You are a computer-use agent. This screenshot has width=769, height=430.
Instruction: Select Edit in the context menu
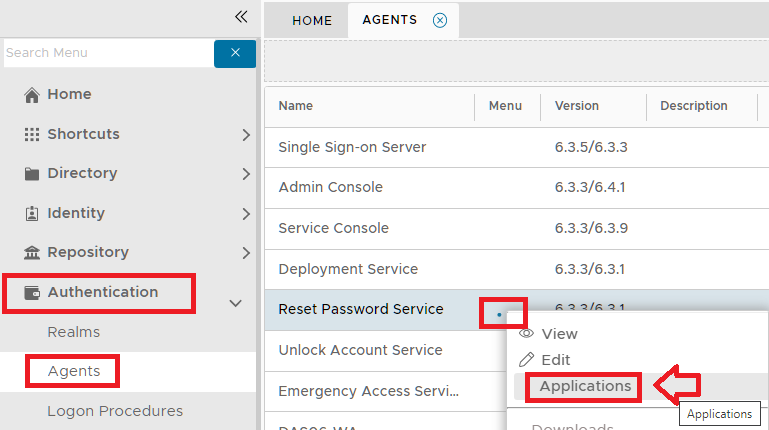coord(555,360)
